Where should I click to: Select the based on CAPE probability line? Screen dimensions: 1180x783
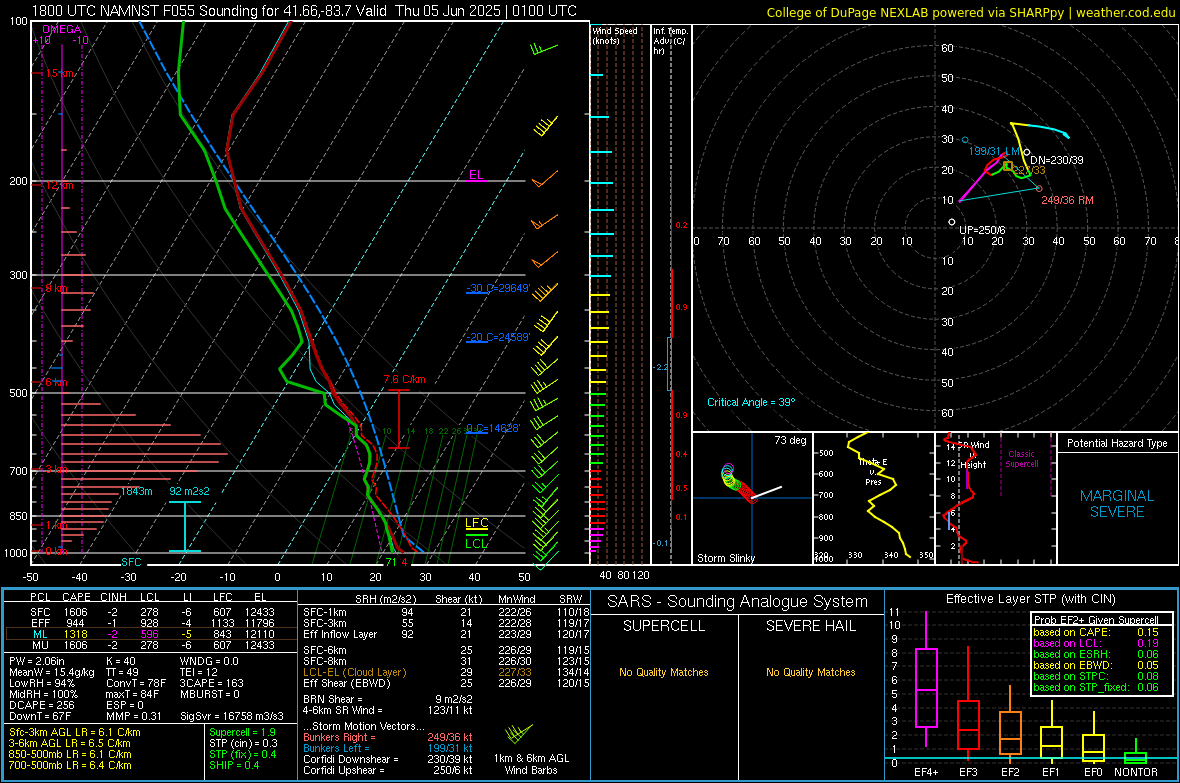click(1096, 632)
